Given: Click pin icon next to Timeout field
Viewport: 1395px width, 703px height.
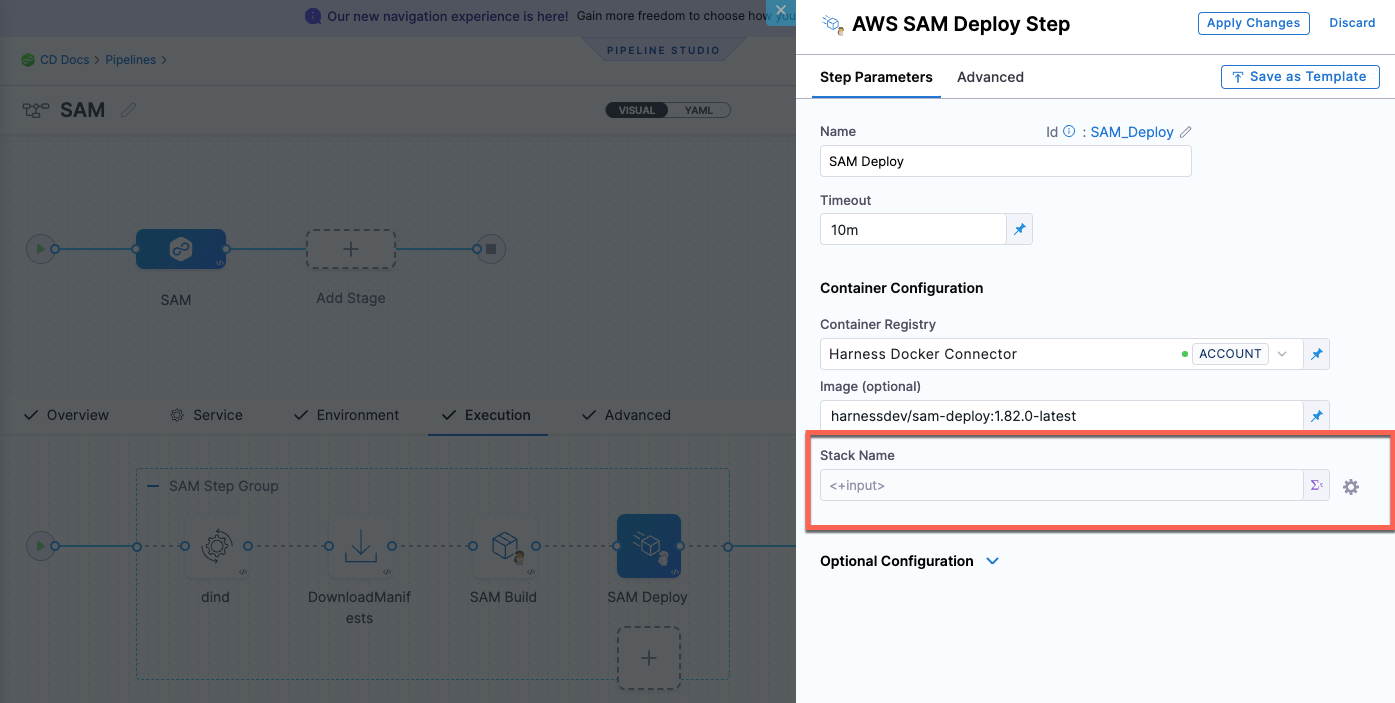Looking at the screenshot, I should 1019,230.
